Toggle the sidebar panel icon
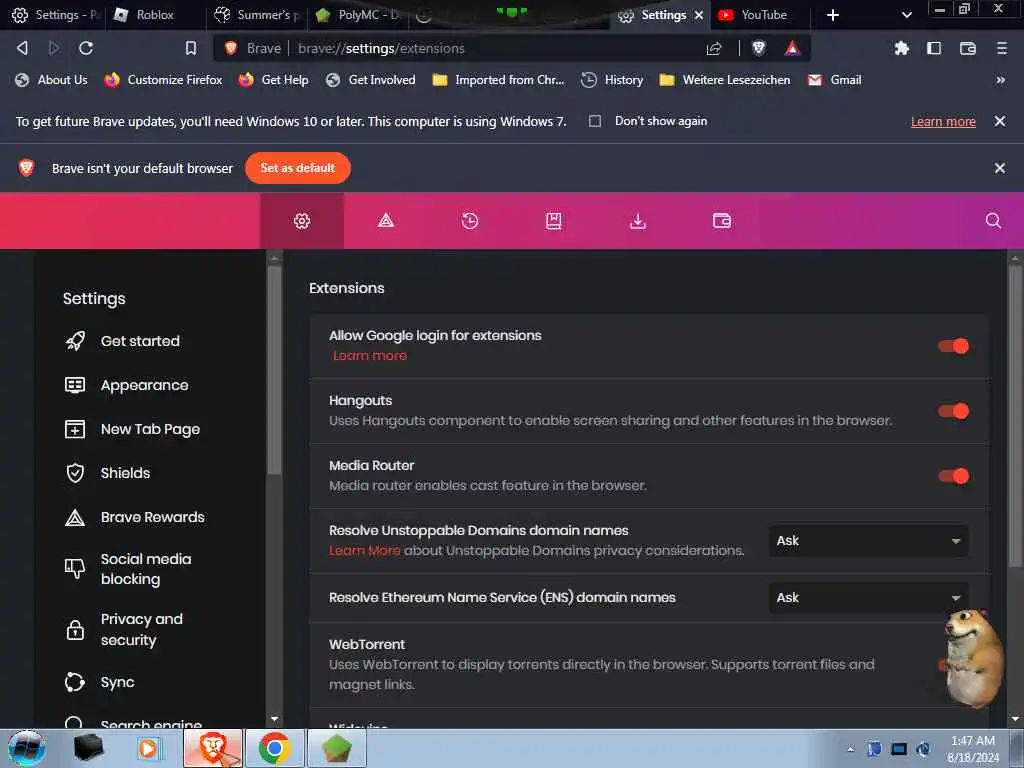Screen dimensions: 1024x768 [934, 48]
